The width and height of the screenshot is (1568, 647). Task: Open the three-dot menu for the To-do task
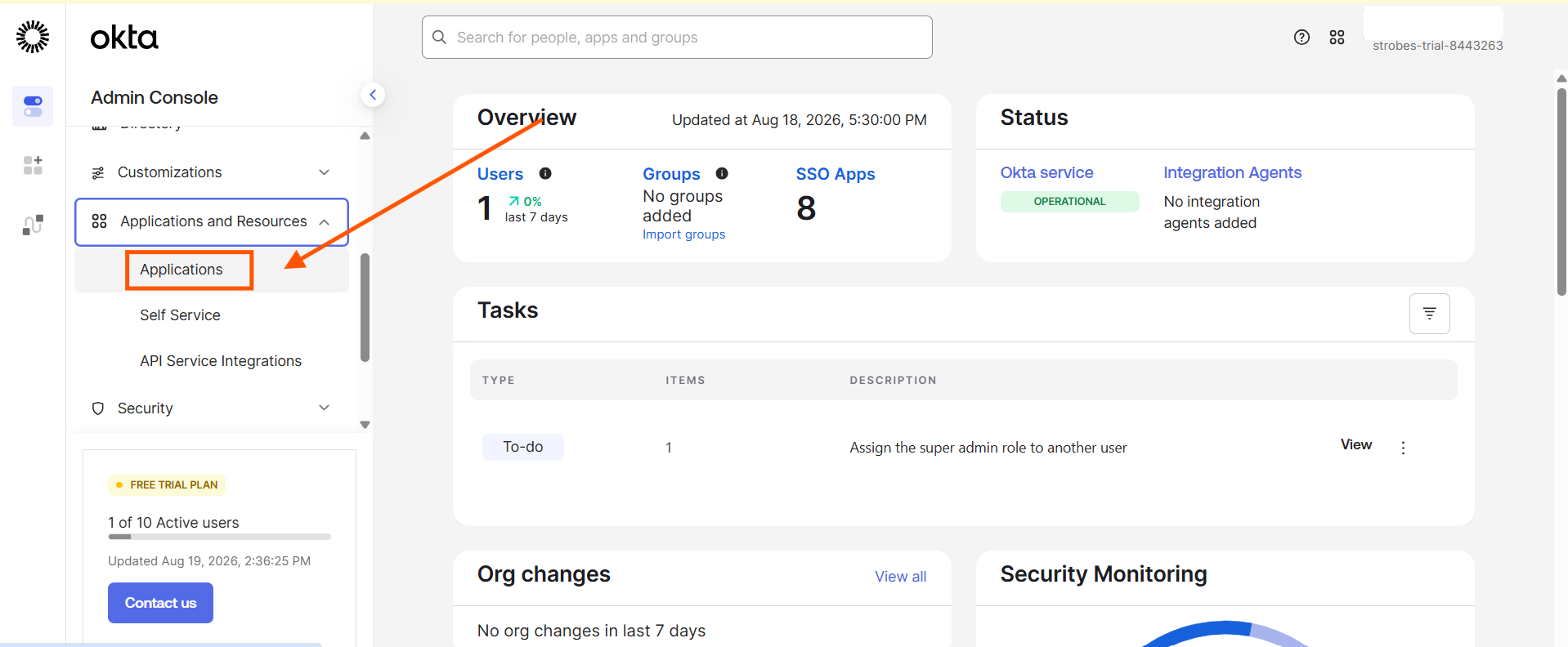1403,448
